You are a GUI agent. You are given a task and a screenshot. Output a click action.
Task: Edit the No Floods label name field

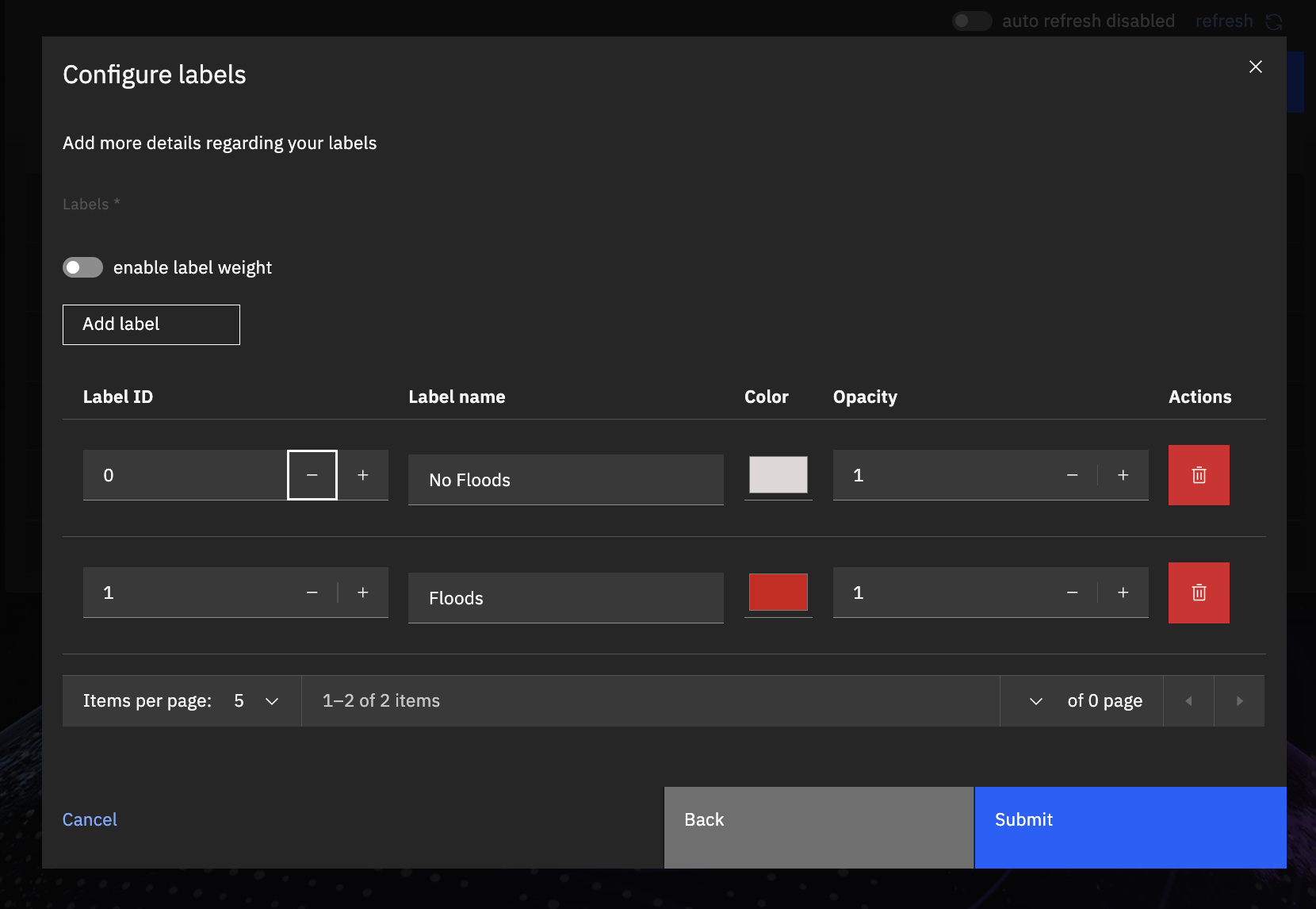pos(565,480)
